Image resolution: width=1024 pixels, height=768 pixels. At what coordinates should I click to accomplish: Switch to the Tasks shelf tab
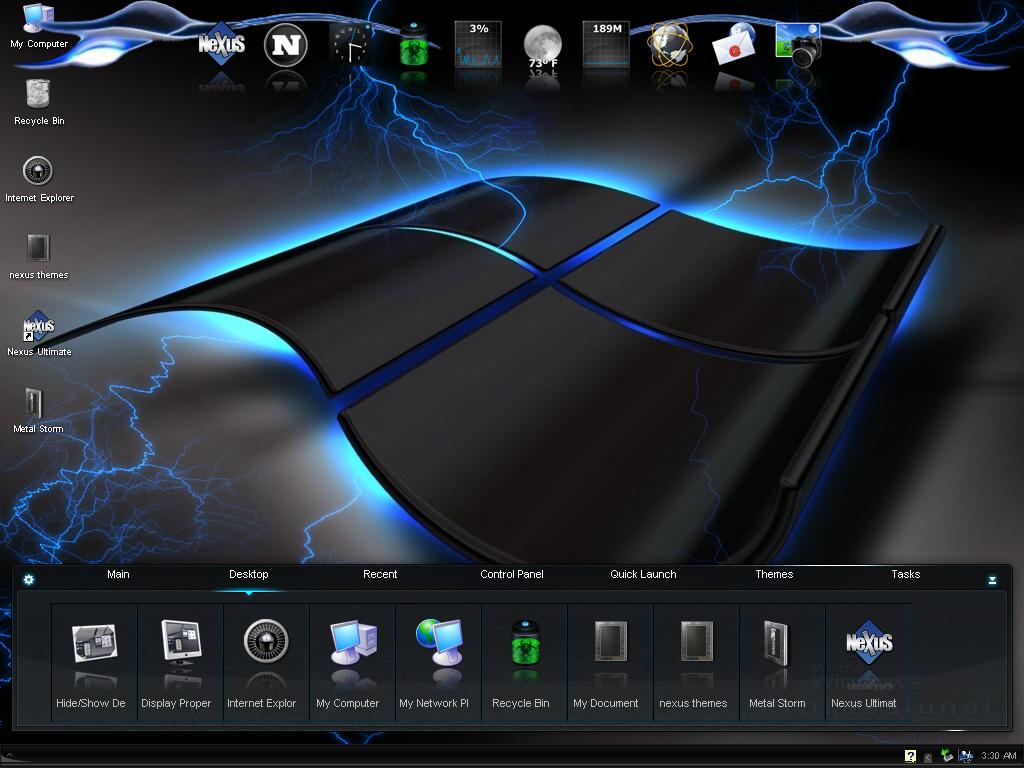tap(906, 574)
